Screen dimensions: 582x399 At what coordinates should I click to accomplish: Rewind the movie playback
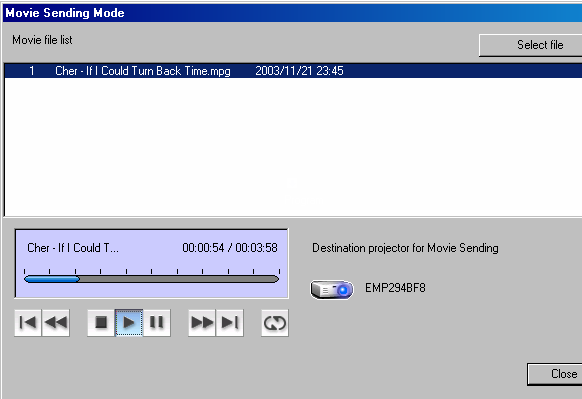click(x=56, y=323)
